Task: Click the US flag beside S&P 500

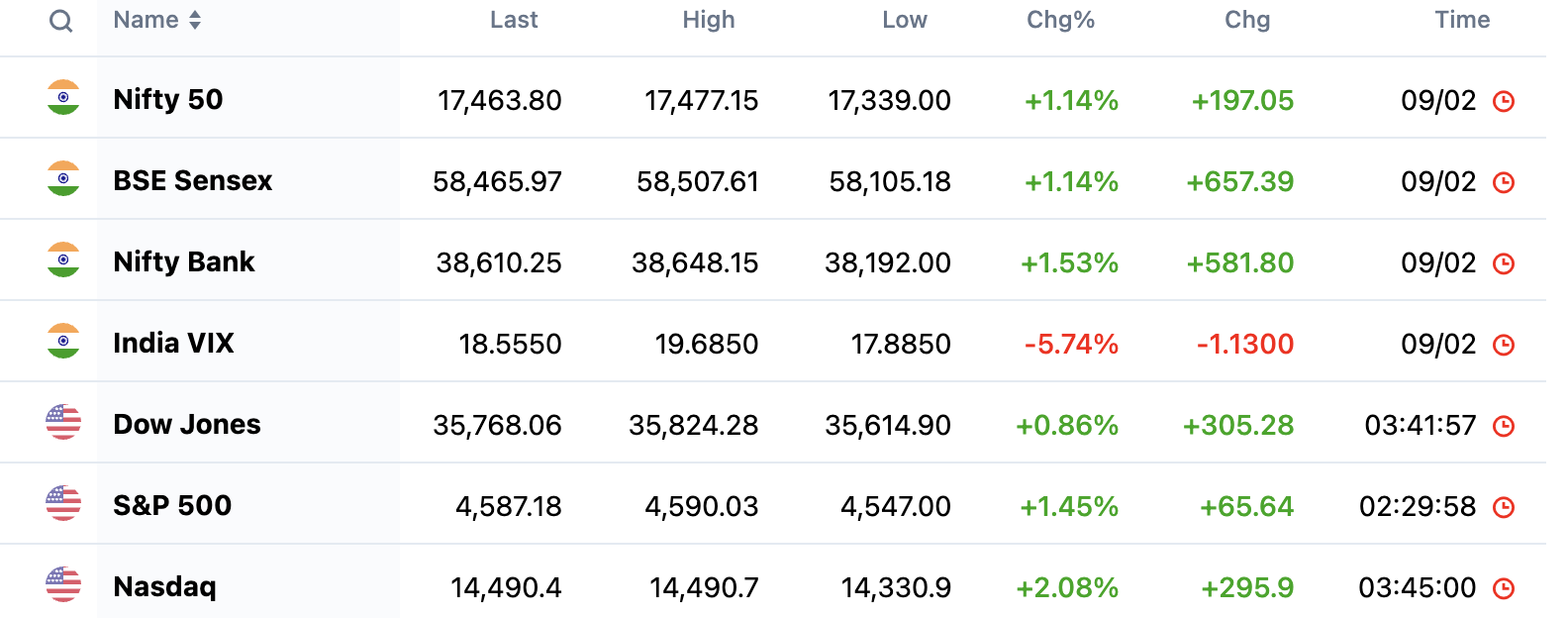Action: pos(63,504)
